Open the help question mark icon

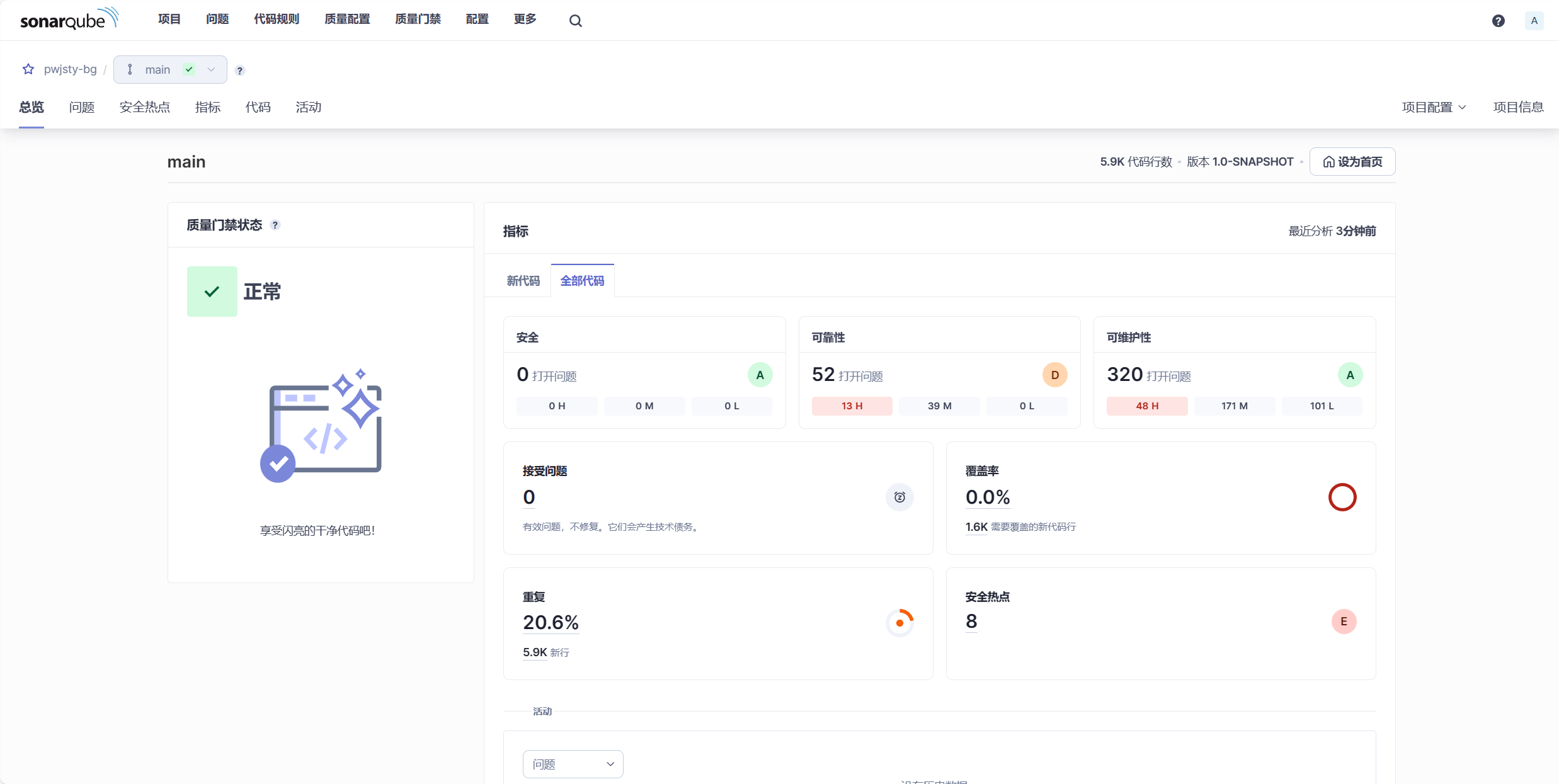click(1498, 21)
